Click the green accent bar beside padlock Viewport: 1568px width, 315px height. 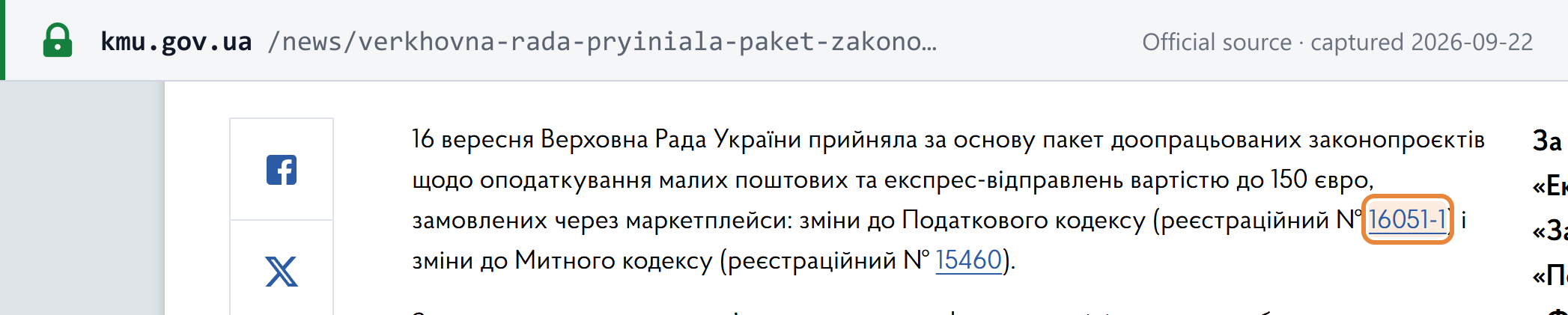coord(2,40)
